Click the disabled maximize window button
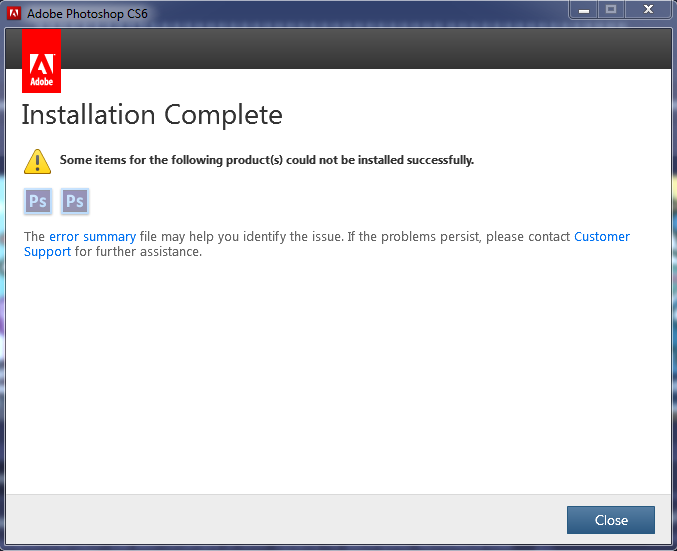 pyautogui.click(x=611, y=10)
